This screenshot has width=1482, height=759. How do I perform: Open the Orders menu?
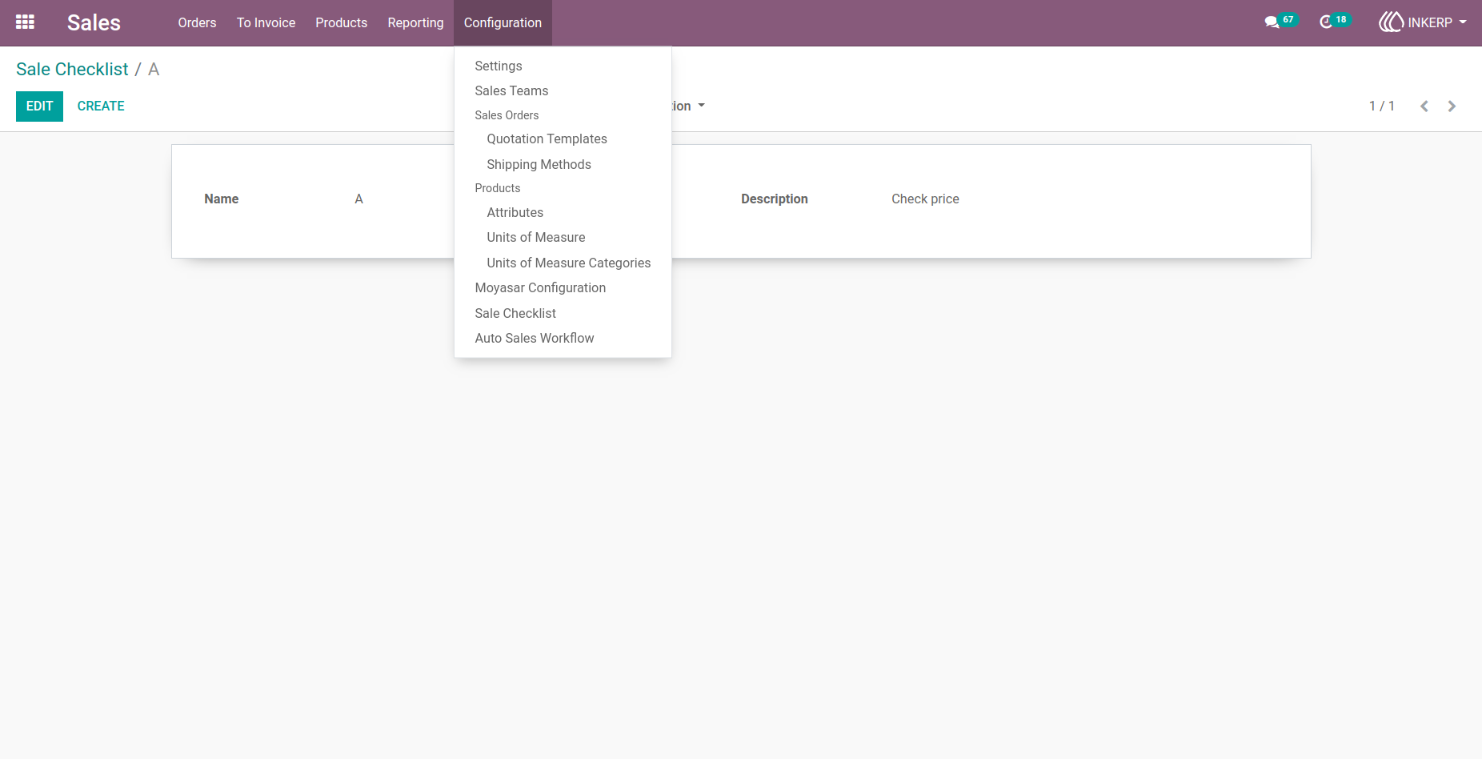click(x=197, y=22)
